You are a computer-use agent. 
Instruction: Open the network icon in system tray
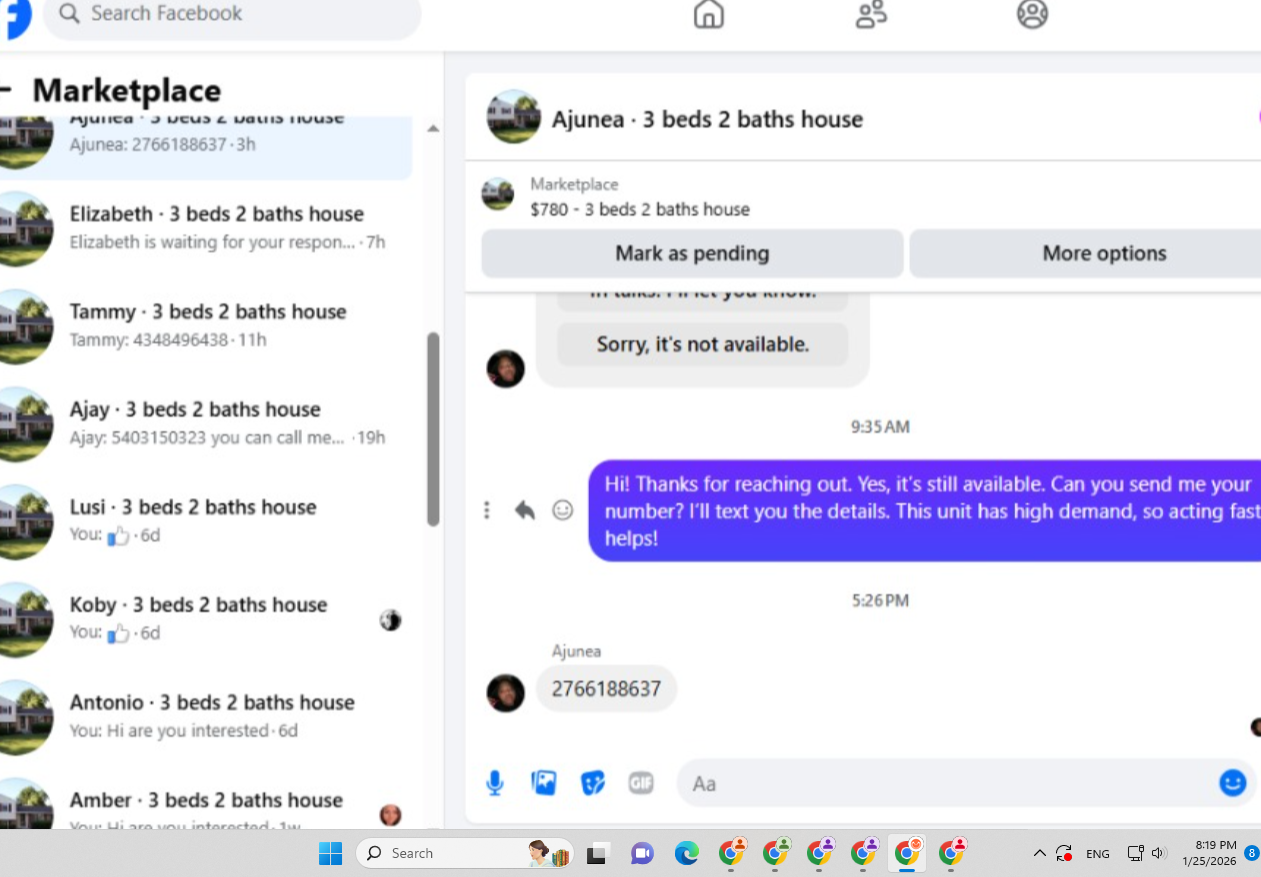pyautogui.click(x=1135, y=853)
